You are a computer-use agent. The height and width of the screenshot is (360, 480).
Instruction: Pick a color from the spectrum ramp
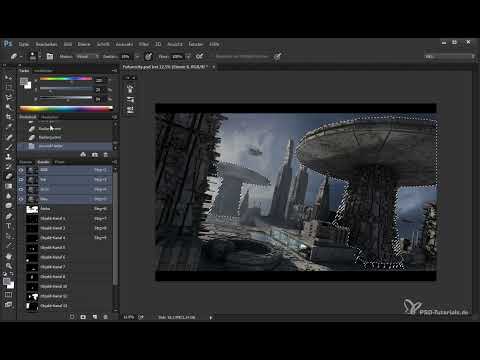coord(66,108)
